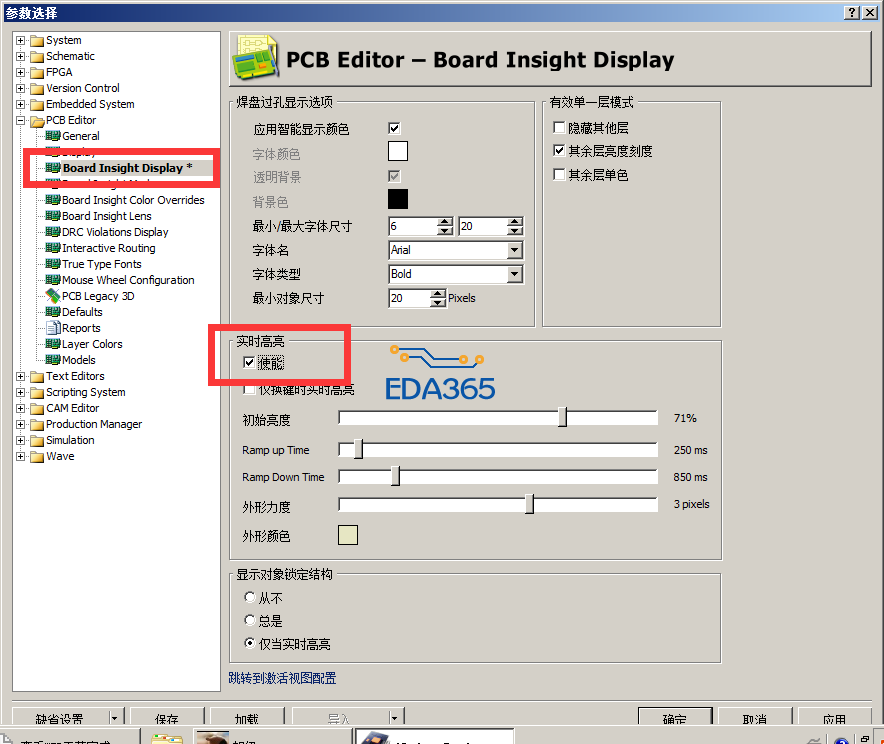Click the dialog help question-mark button
Screen dimensions: 884x744
click(x=852, y=12)
